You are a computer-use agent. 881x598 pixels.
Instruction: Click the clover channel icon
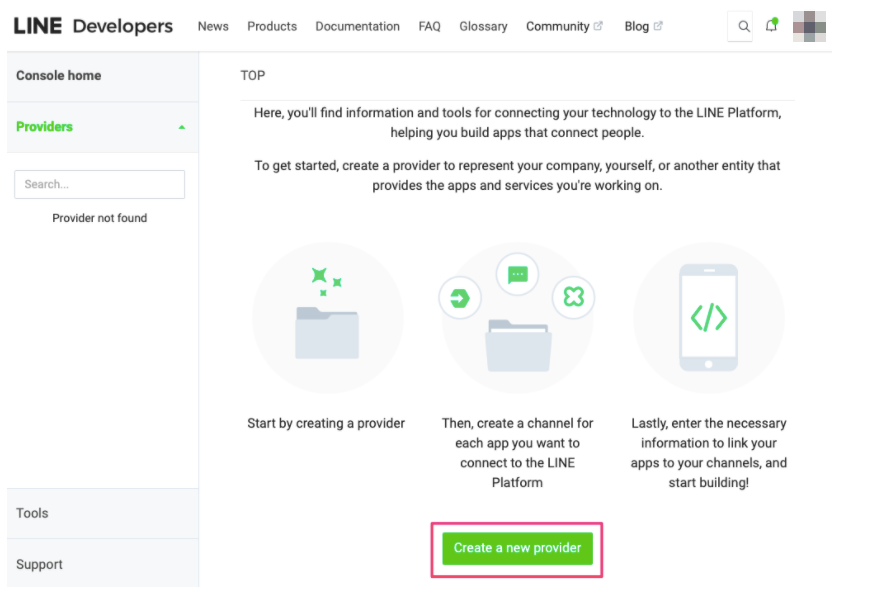(x=574, y=297)
